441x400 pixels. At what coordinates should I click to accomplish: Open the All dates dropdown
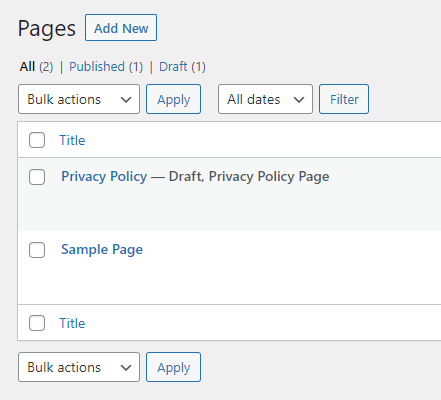click(x=265, y=99)
